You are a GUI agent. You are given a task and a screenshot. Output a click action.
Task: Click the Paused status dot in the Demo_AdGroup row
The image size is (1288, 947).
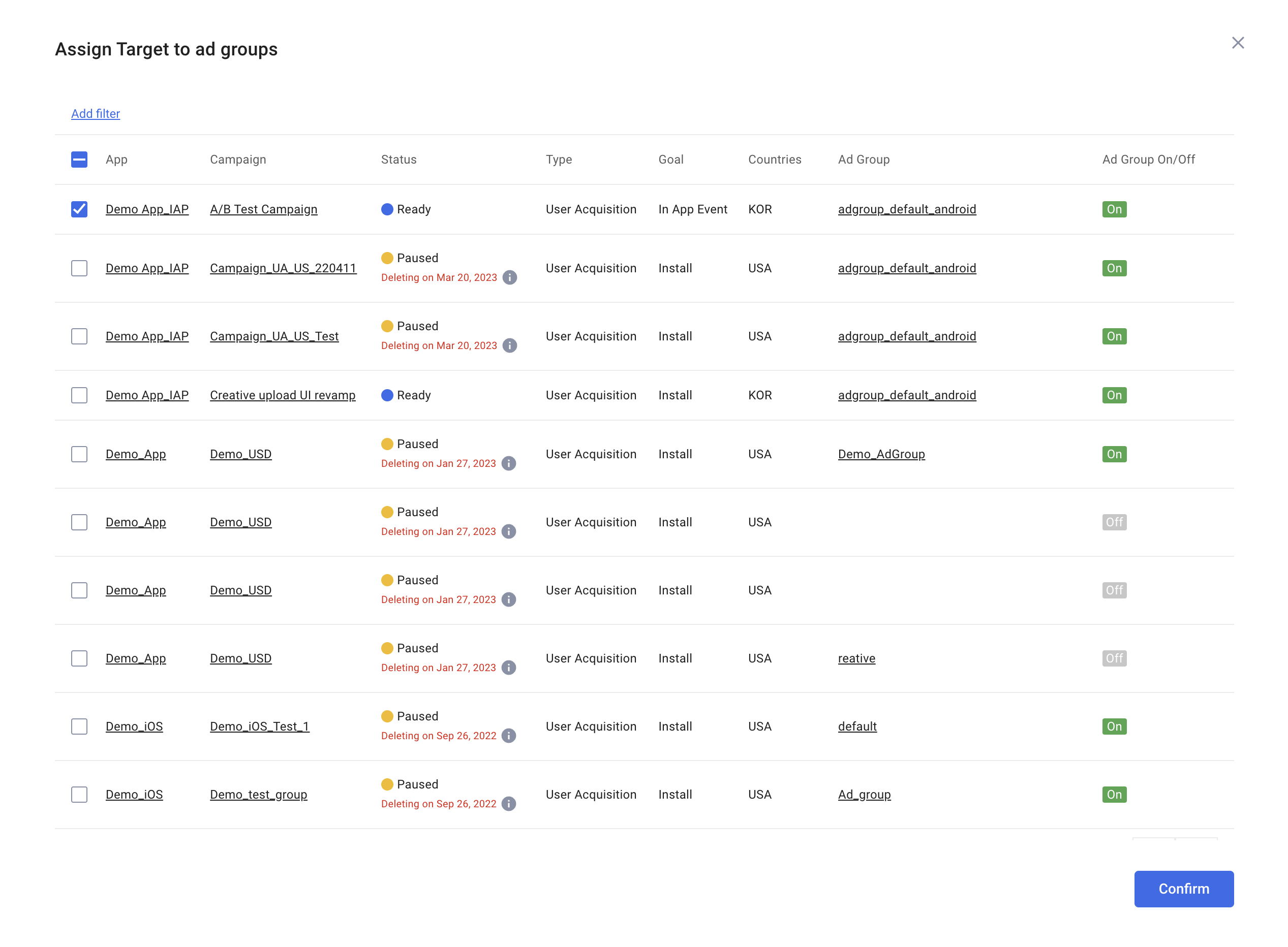[x=388, y=444]
